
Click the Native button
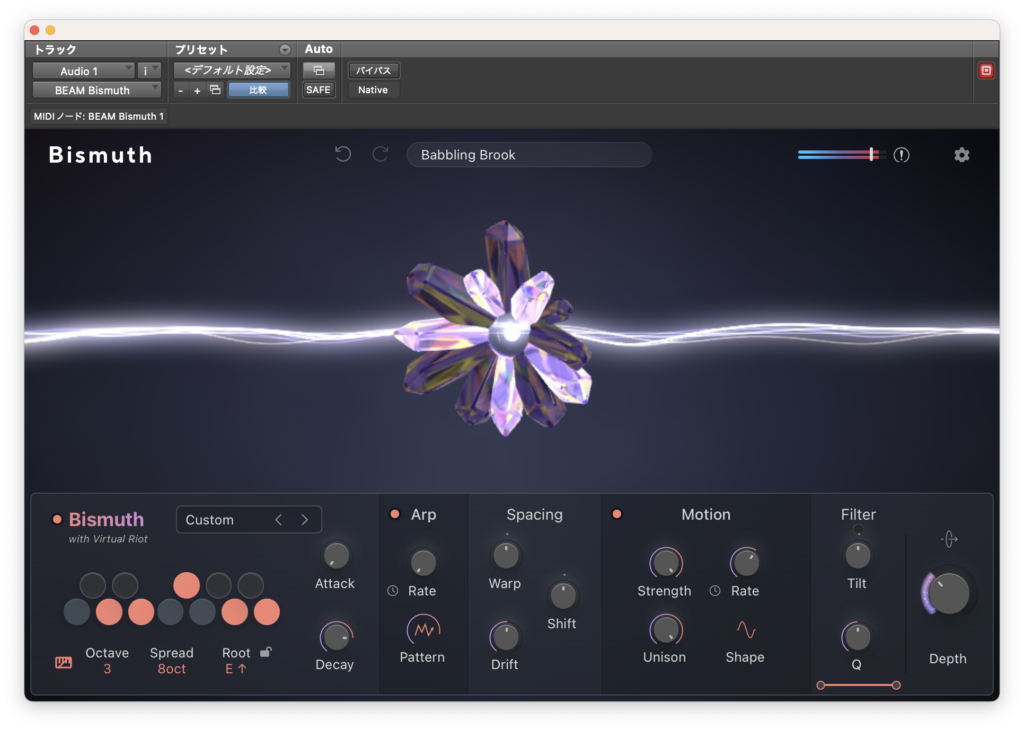click(374, 90)
